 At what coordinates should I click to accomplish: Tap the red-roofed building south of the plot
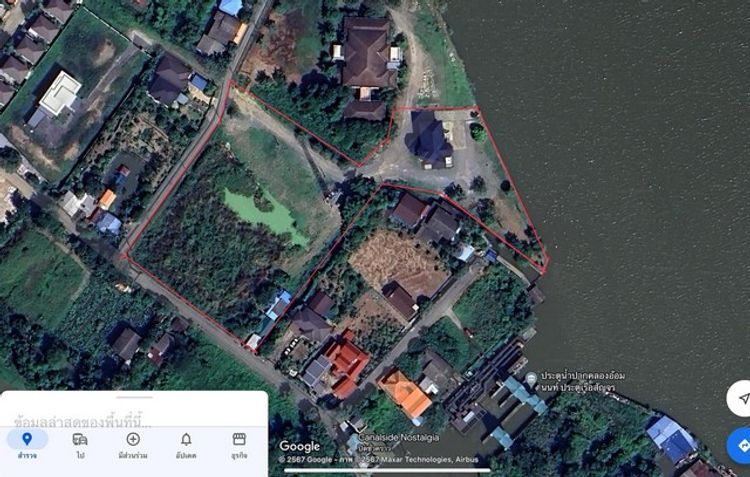pyautogui.click(x=346, y=362)
